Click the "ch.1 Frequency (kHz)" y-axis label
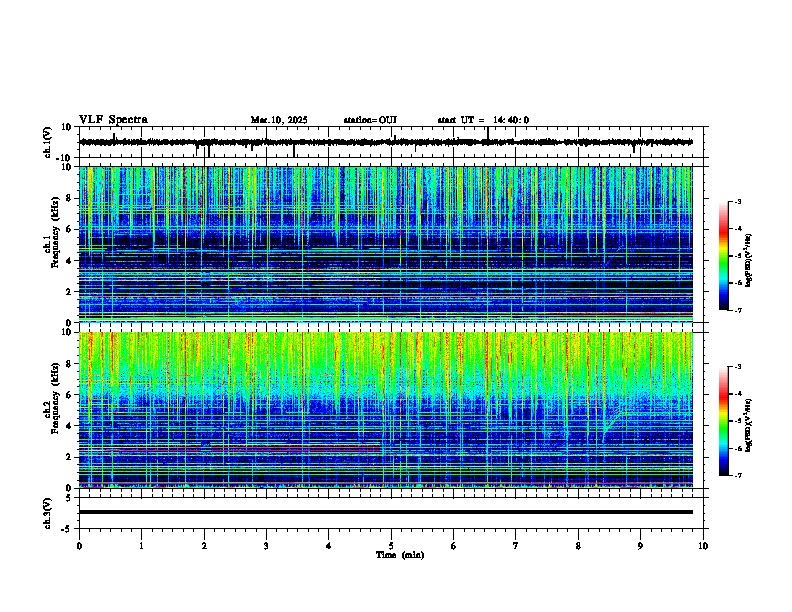Viewport: 792px width, 612px height. click(x=52, y=232)
